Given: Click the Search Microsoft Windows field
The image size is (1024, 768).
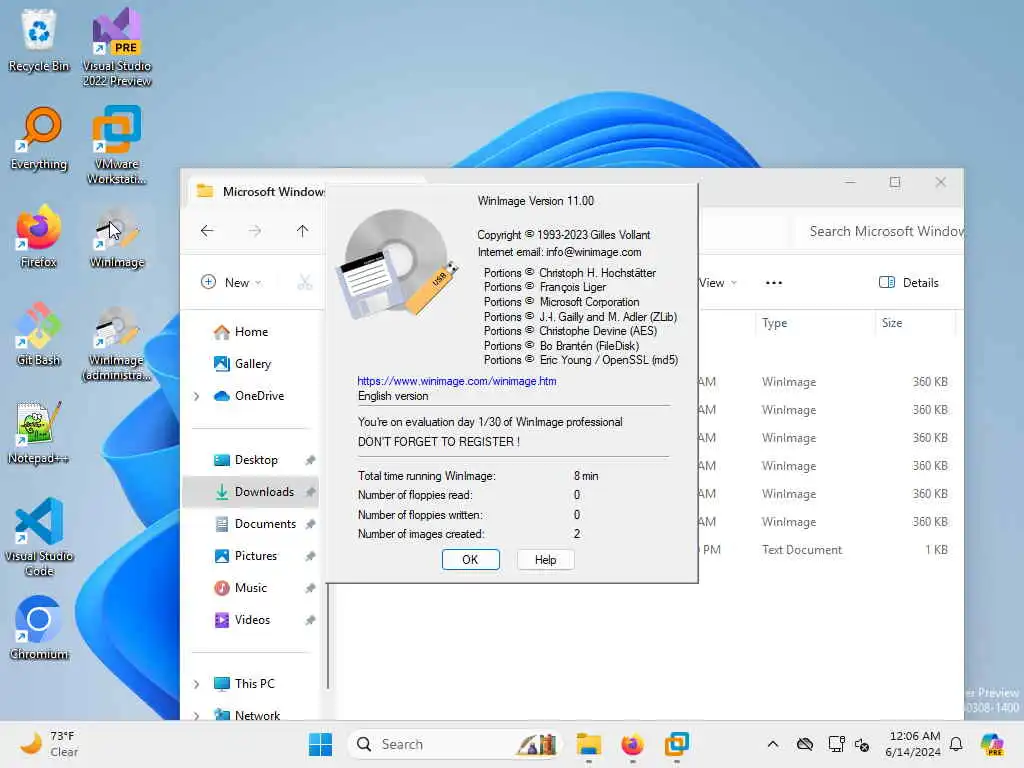Looking at the screenshot, I should pos(880,231).
